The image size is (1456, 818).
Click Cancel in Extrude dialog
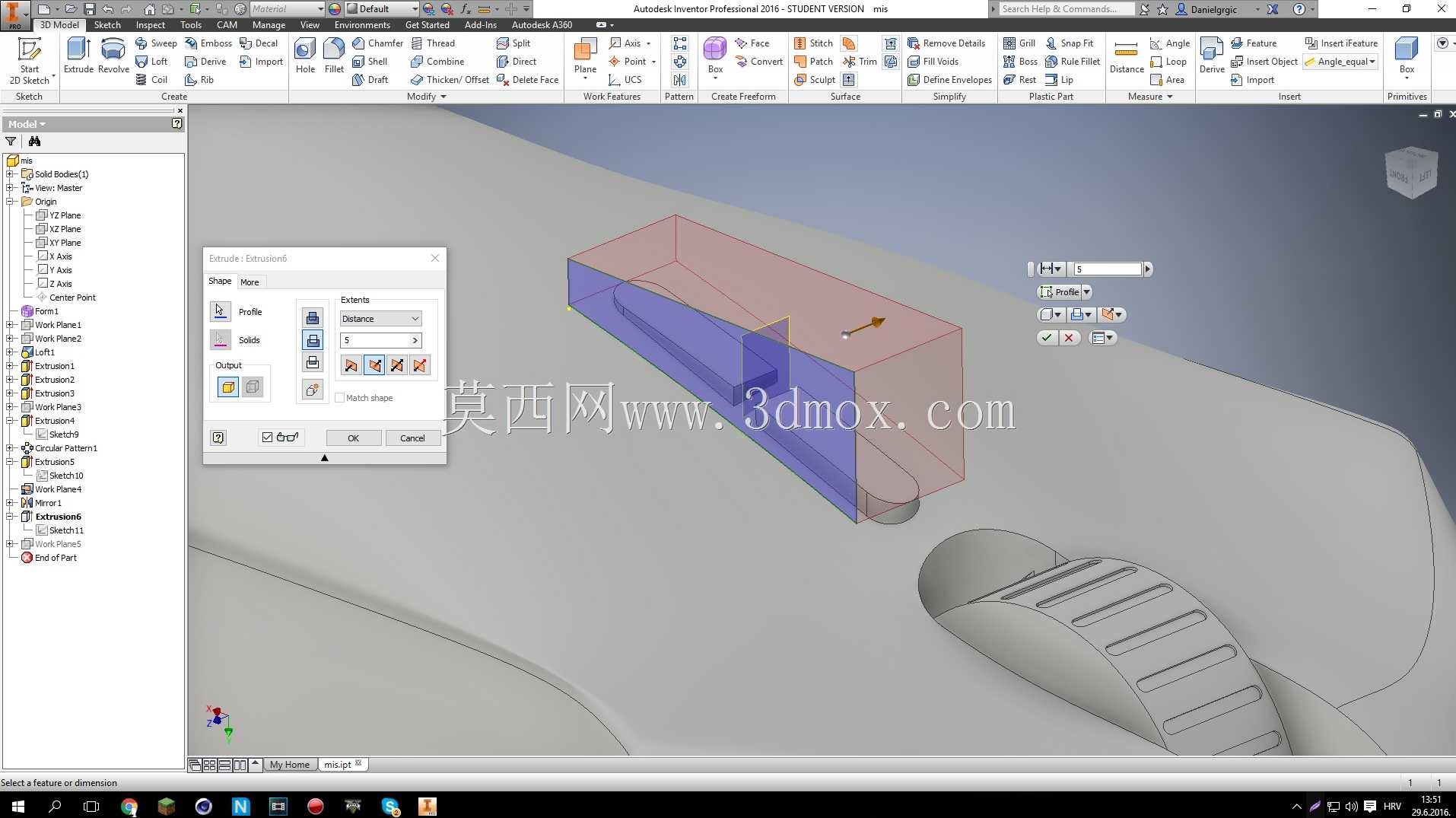412,438
